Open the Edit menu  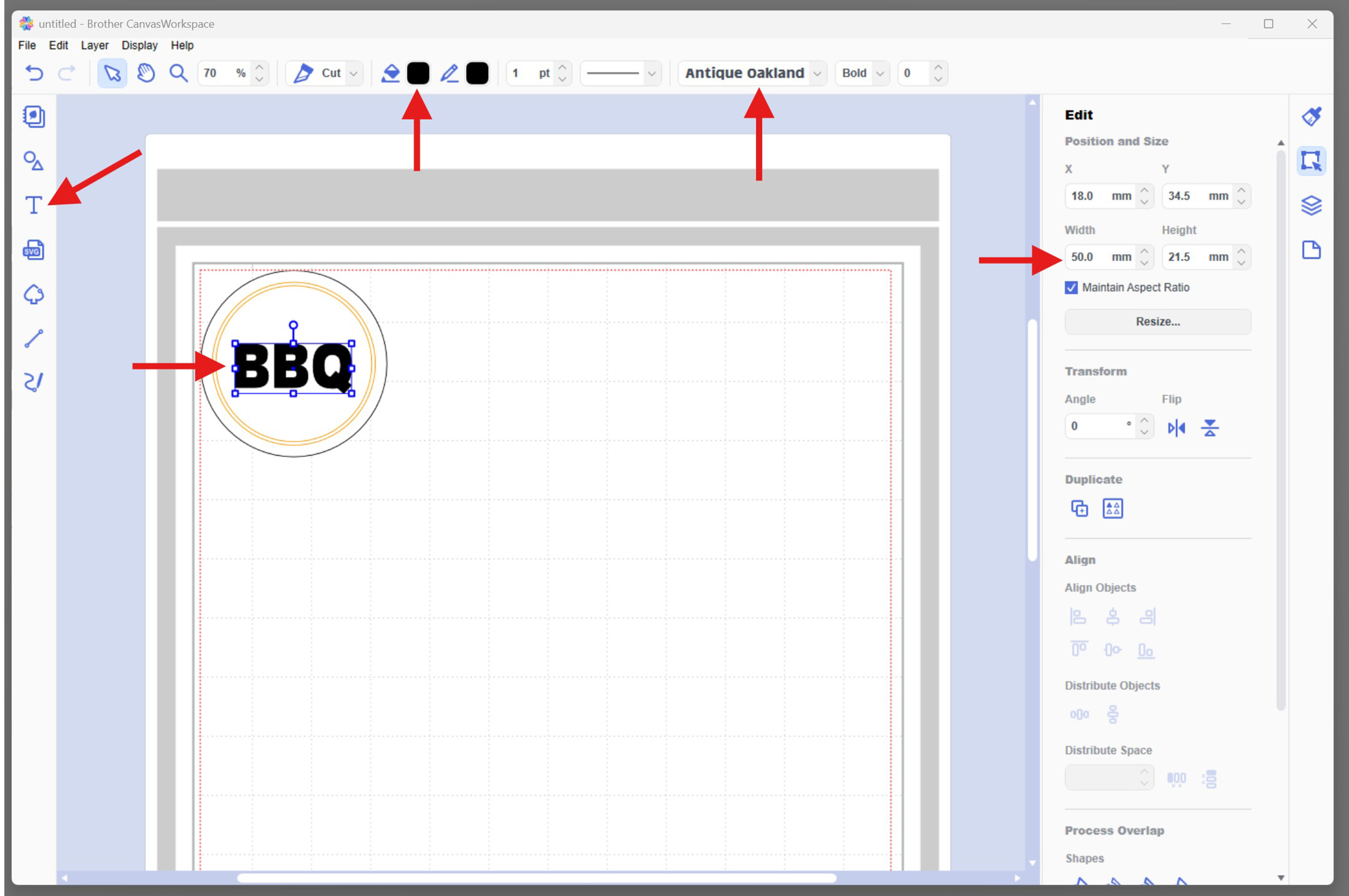58,45
